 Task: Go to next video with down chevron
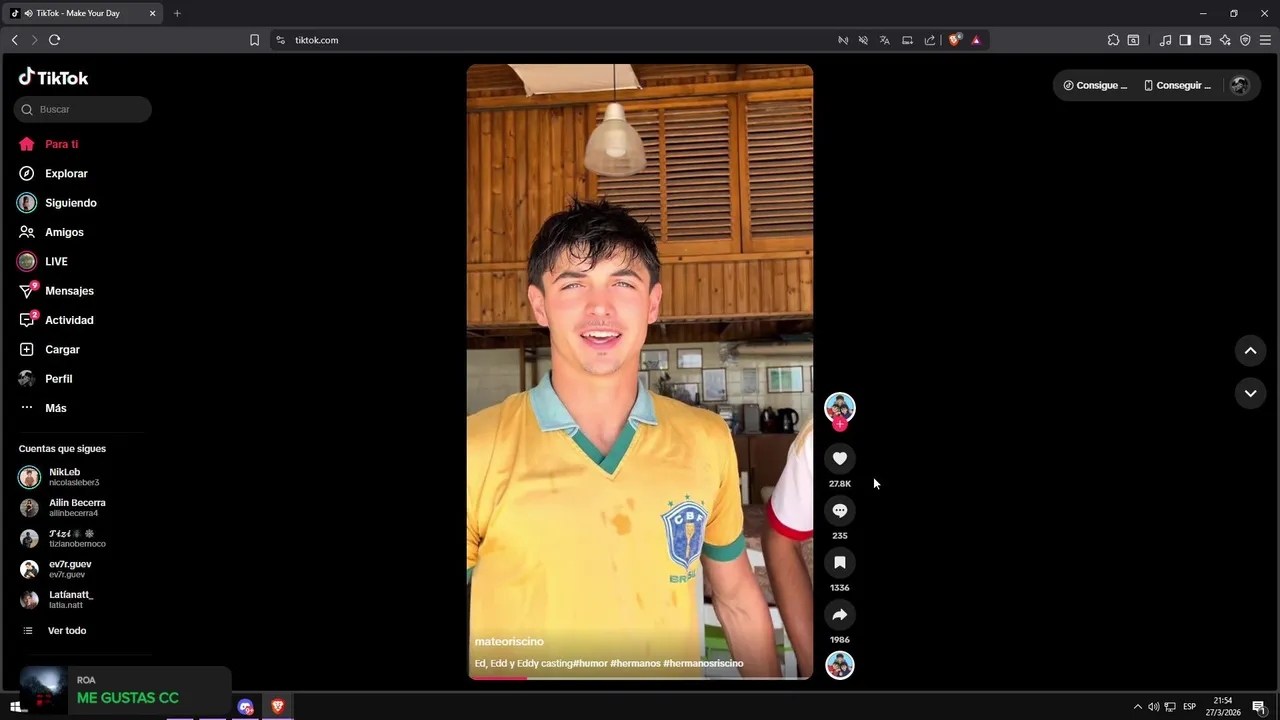pos(1250,393)
